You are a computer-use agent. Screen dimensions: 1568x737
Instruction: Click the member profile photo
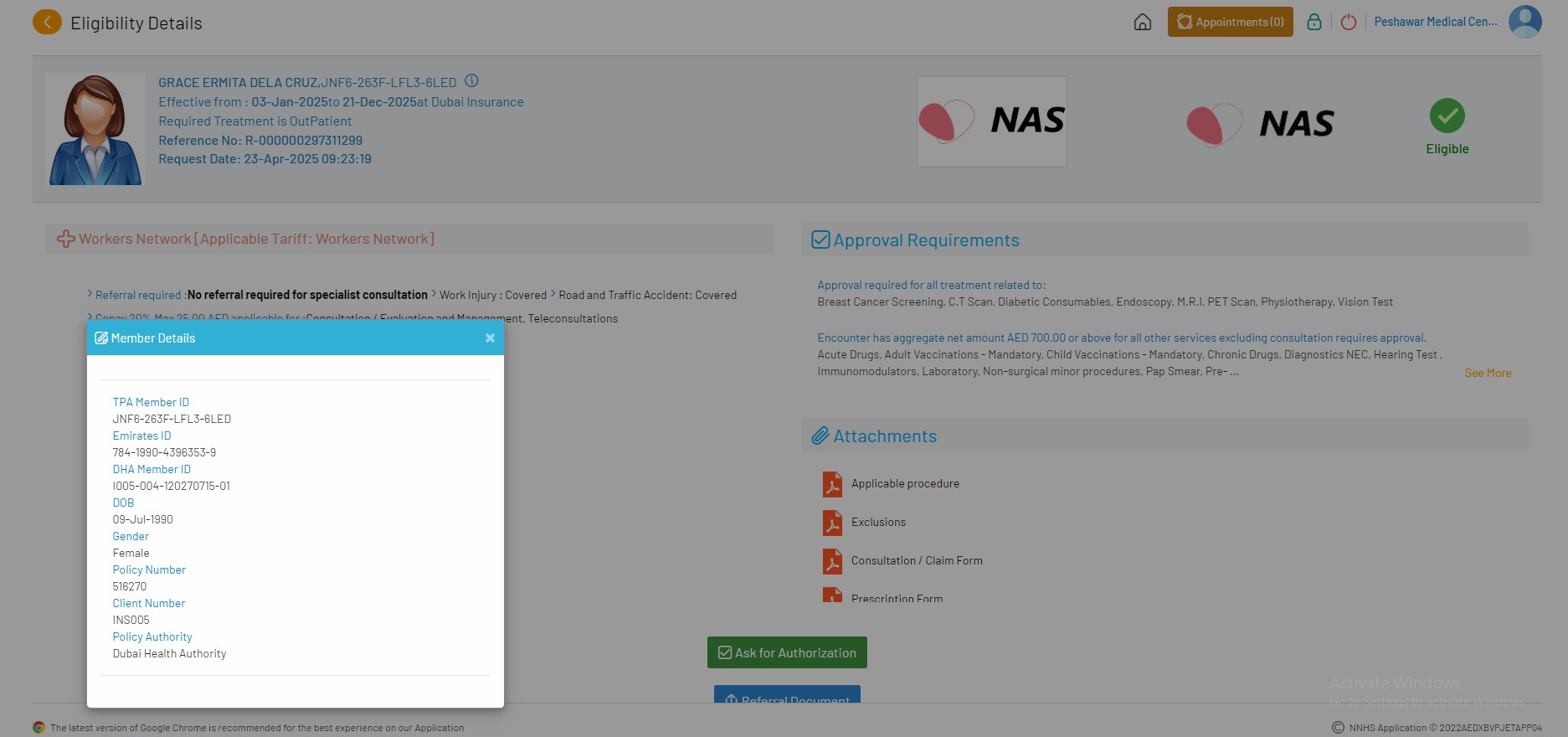pyautogui.click(x=95, y=129)
